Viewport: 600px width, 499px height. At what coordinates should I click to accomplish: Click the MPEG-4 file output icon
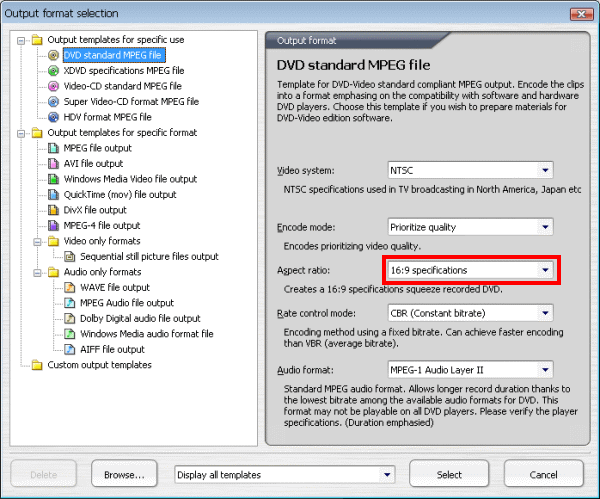tap(53, 225)
